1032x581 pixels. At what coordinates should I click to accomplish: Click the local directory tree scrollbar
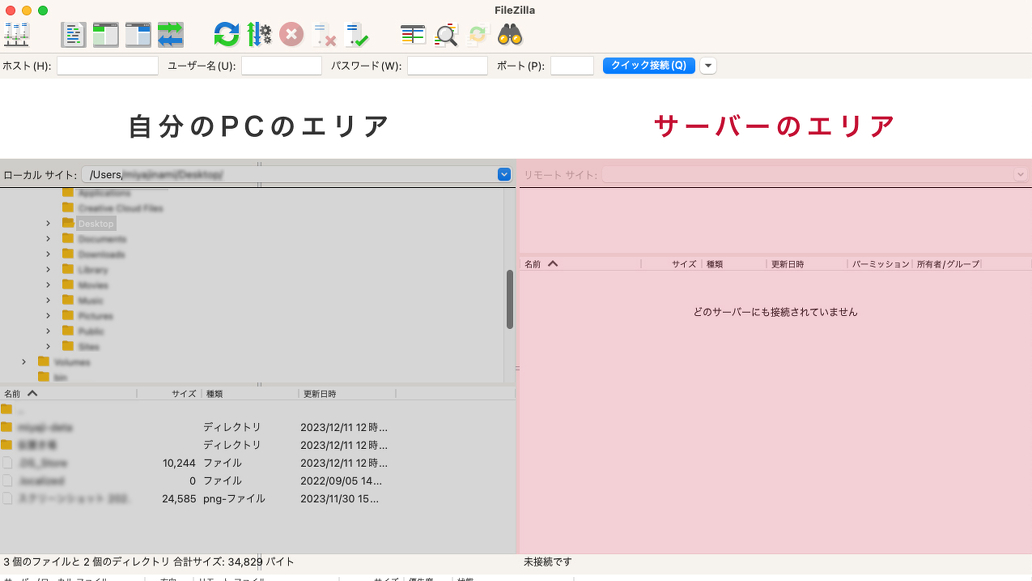pyautogui.click(x=510, y=299)
